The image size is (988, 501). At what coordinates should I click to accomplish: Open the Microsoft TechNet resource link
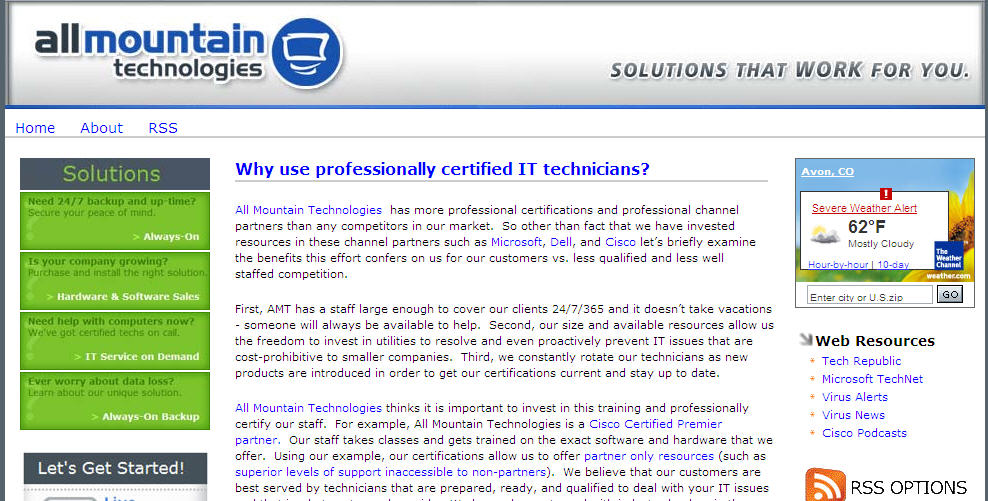pyautogui.click(x=872, y=379)
